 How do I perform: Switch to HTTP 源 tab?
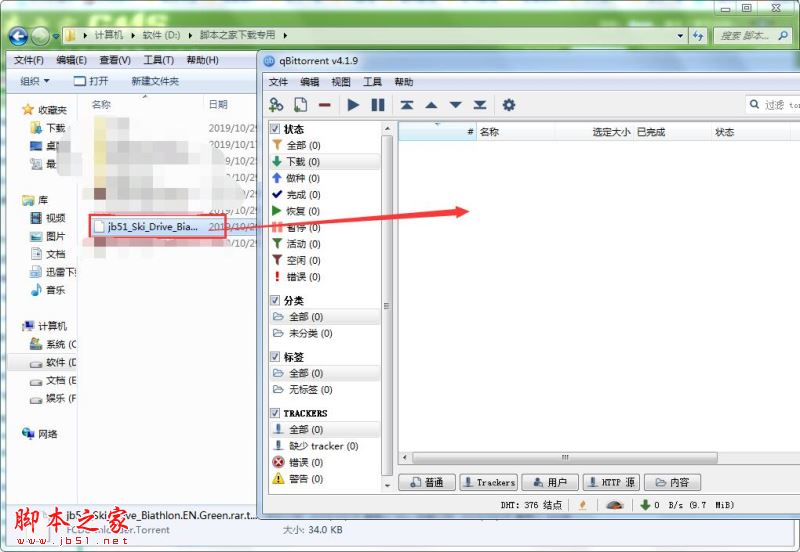[x=611, y=482]
